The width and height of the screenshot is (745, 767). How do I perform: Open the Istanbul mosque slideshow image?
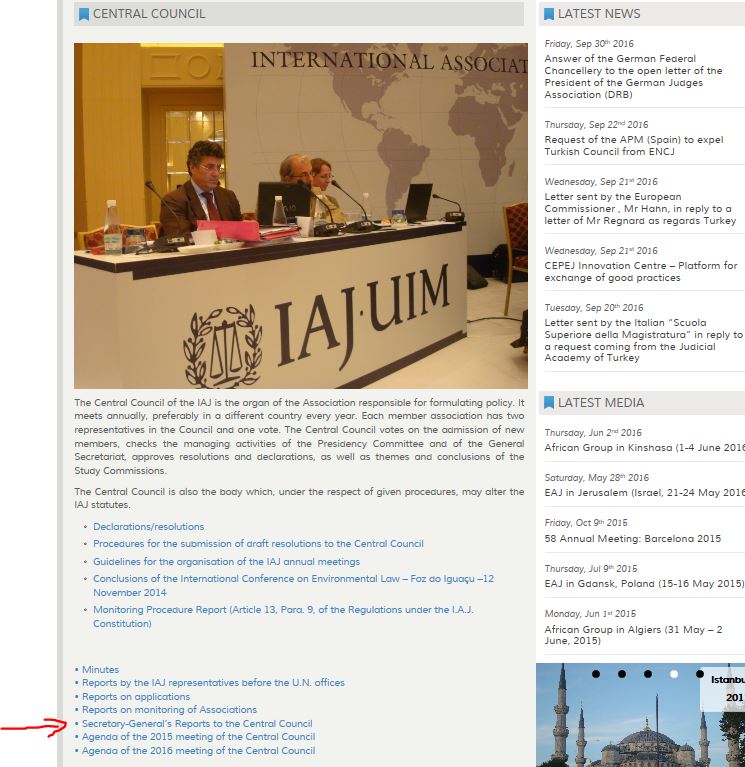tap(640, 715)
